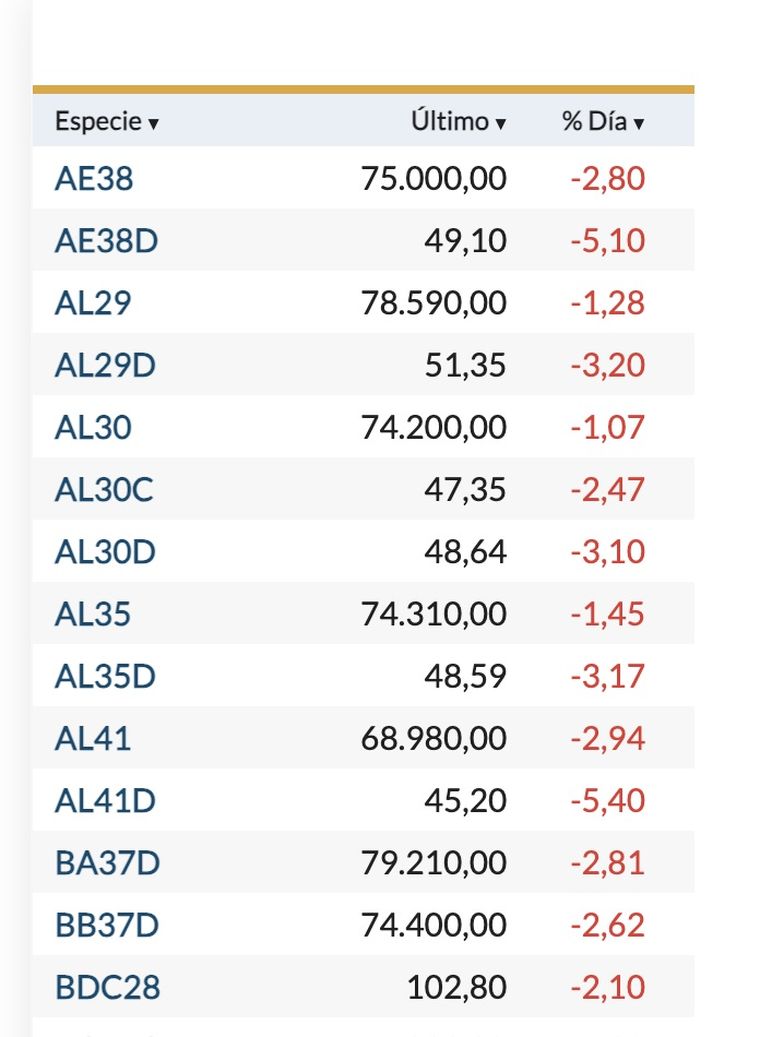Viewport: 760px width, 1037px height.
Task: Click the AE38 last price 75.000,00
Action: point(433,179)
